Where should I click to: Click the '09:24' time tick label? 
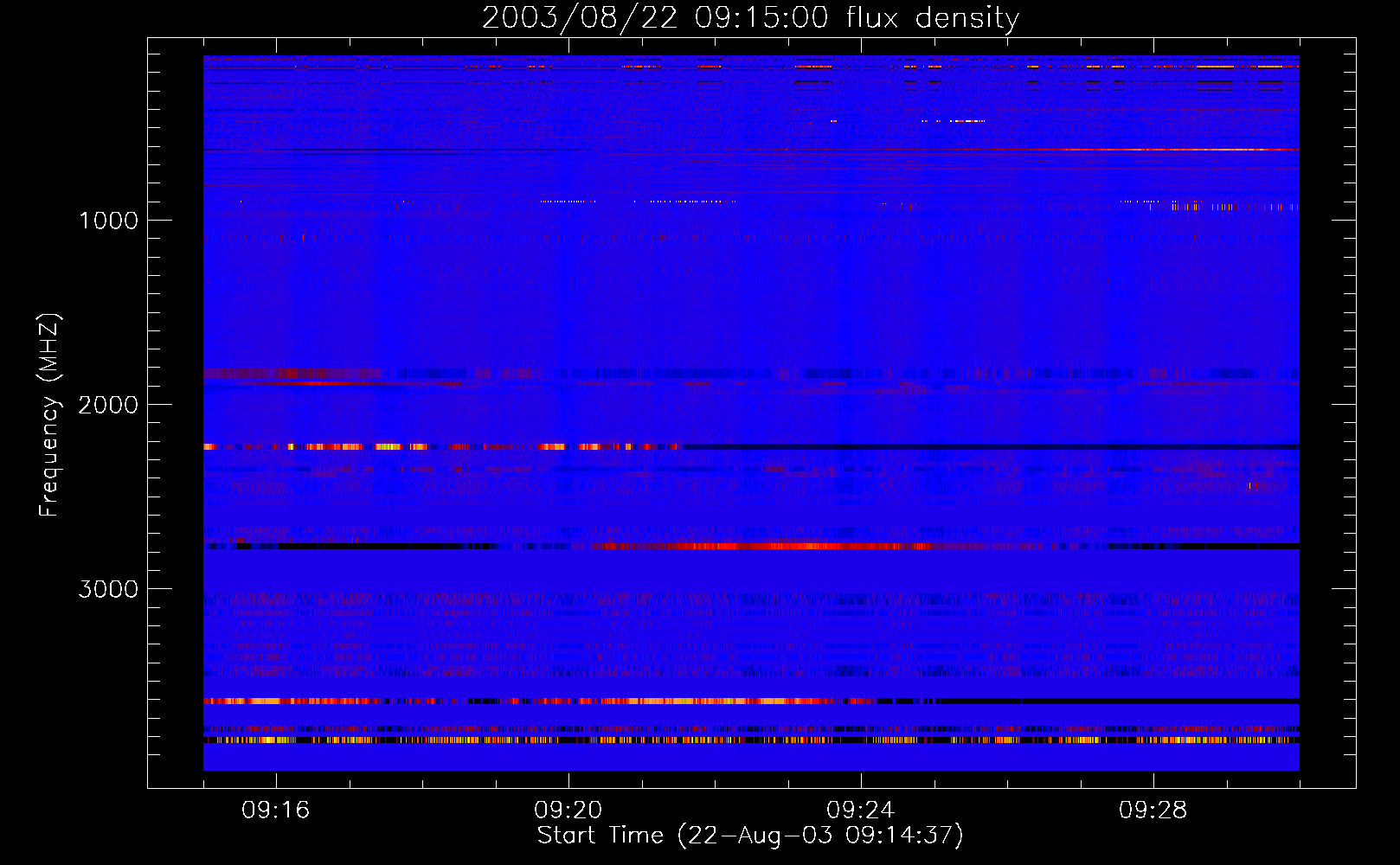(x=861, y=811)
